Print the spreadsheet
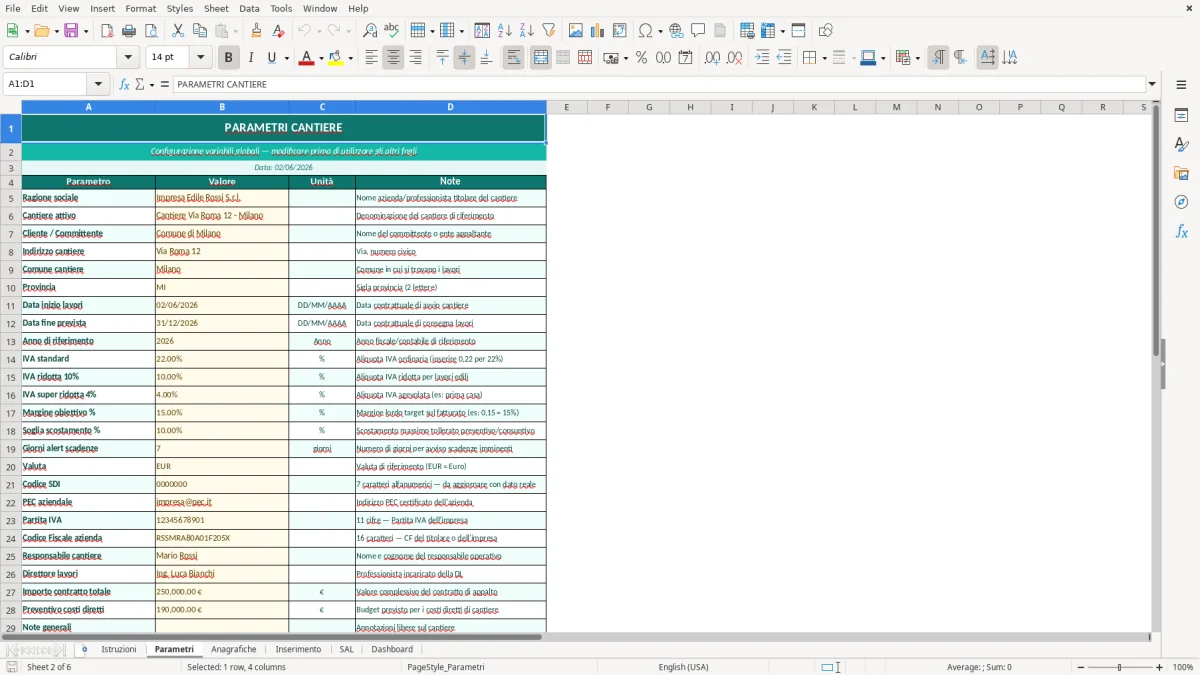This screenshot has width=1200, height=675. click(129, 31)
